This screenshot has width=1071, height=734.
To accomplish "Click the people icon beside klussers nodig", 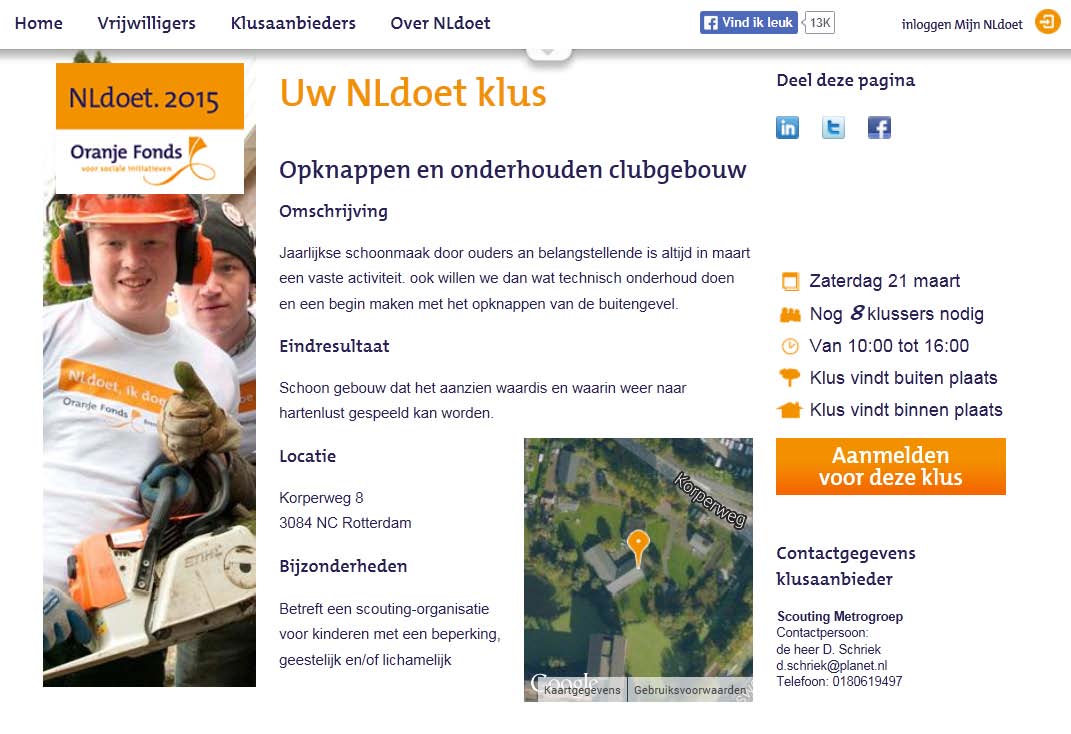I will click(x=790, y=315).
